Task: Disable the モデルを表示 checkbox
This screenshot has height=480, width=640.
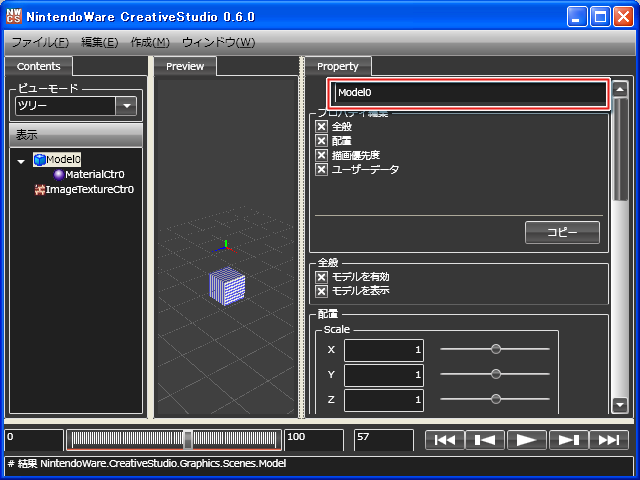Action: point(322,291)
